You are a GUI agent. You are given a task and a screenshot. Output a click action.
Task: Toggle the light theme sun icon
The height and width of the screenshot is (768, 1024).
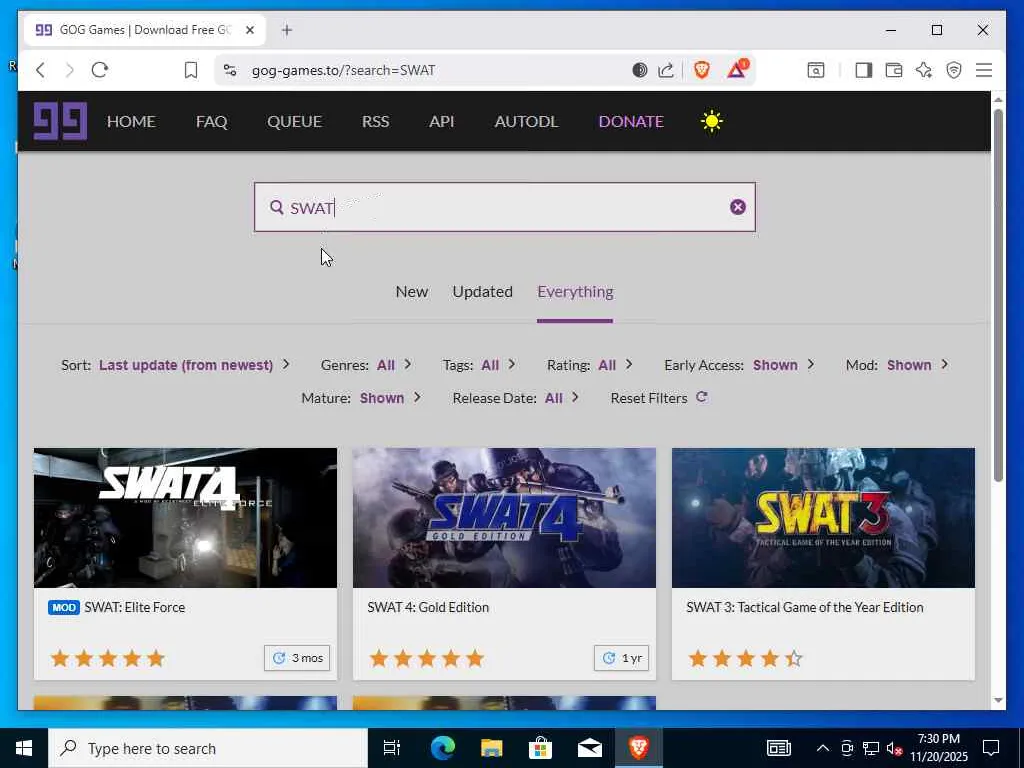[x=711, y=121]
